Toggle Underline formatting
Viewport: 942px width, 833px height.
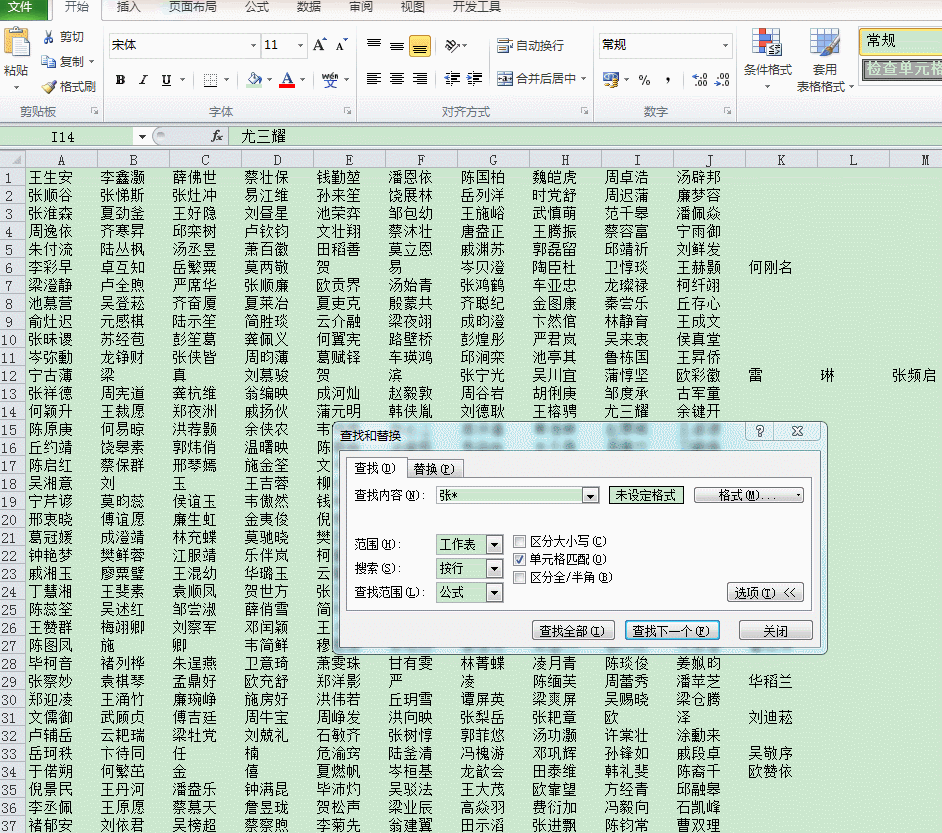[x=166, y=80]
